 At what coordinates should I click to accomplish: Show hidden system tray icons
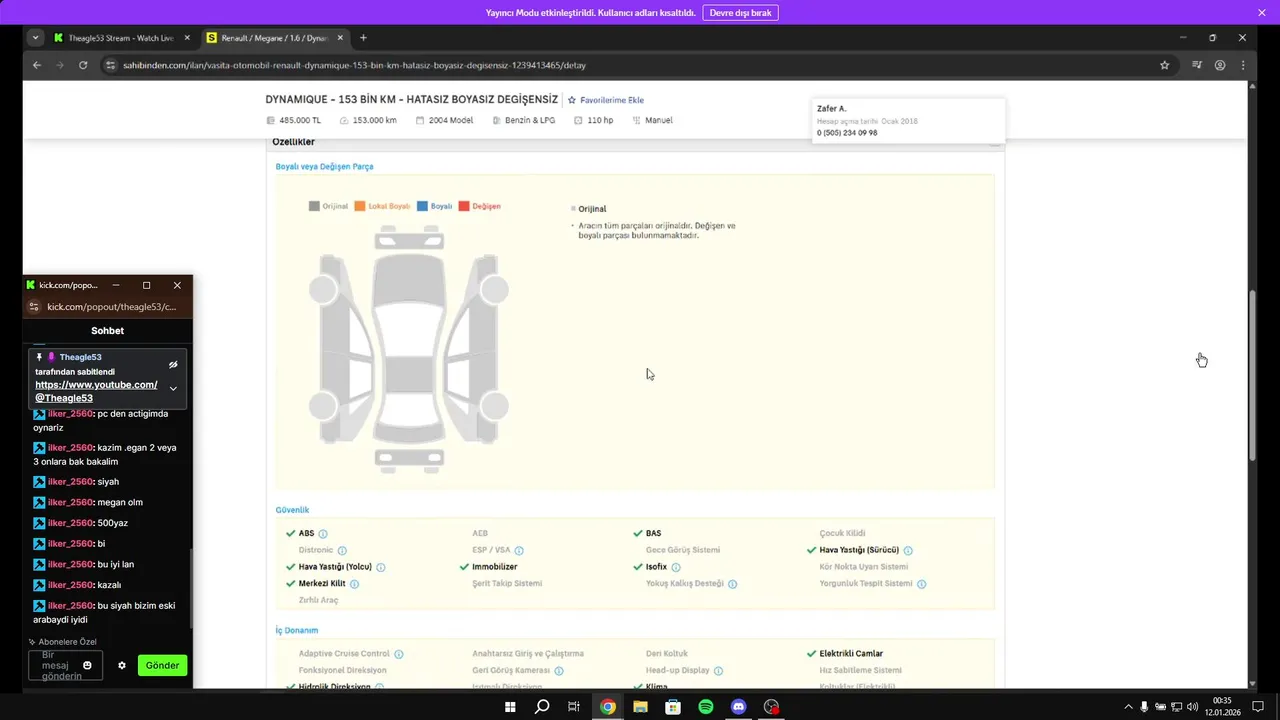coord(1128,707)
